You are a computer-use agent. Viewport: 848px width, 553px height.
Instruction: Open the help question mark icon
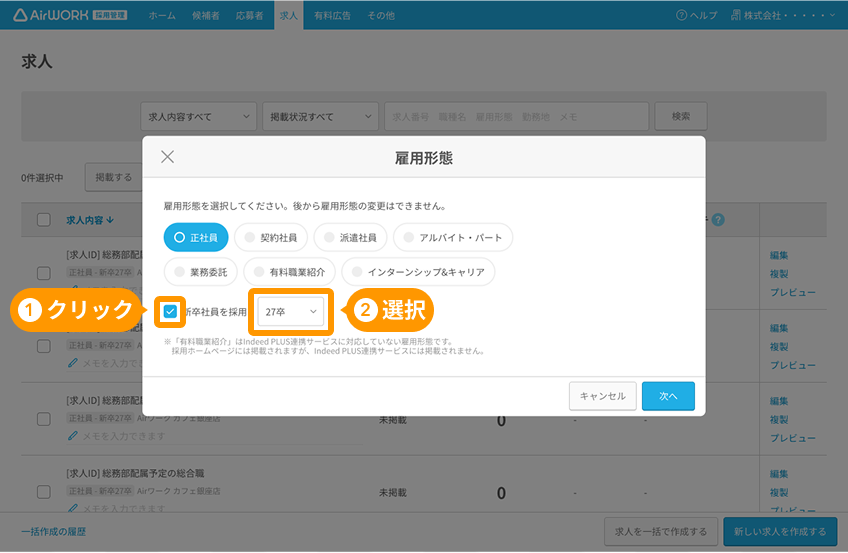click(681, 15)
